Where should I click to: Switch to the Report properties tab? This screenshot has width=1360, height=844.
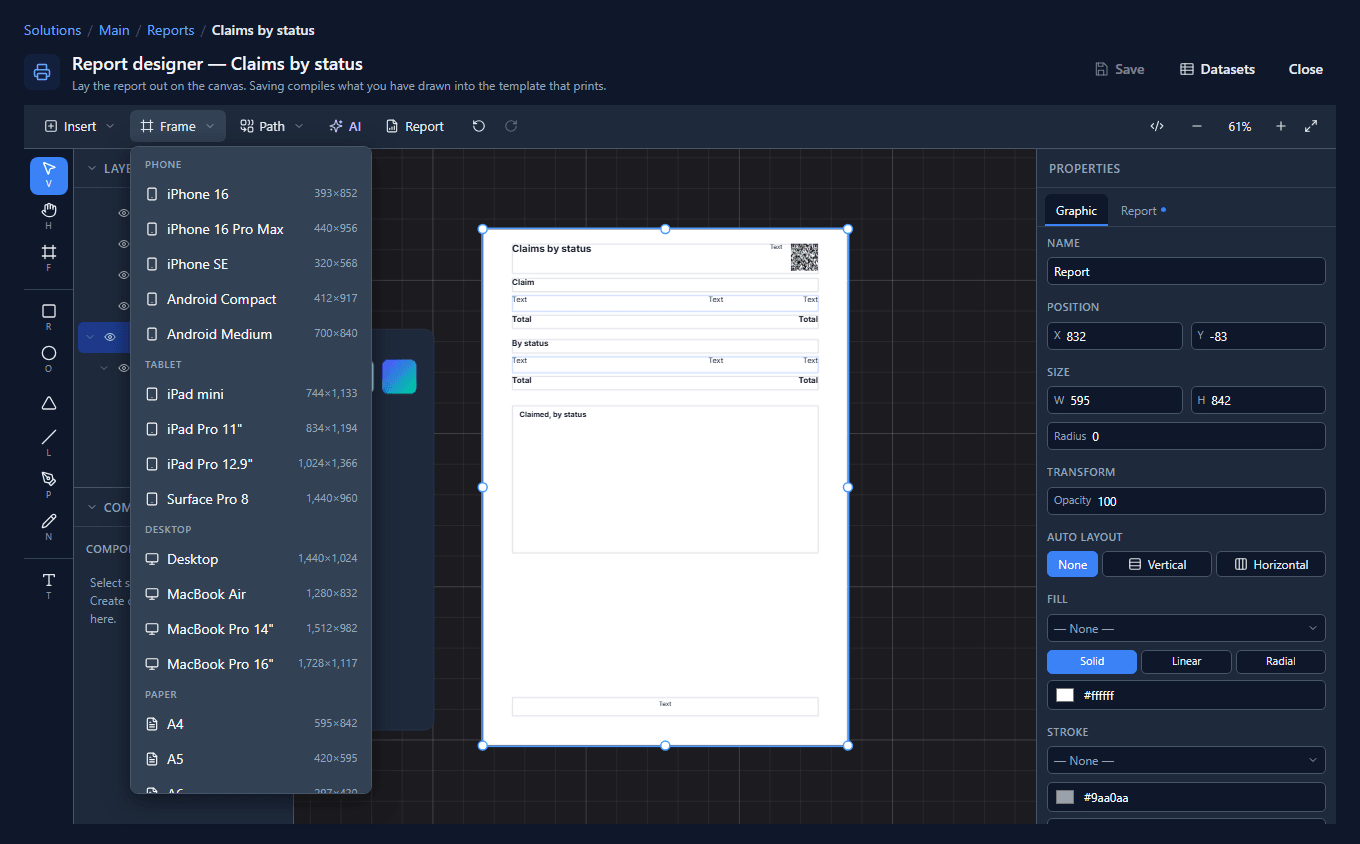[x=1143, y=211]
